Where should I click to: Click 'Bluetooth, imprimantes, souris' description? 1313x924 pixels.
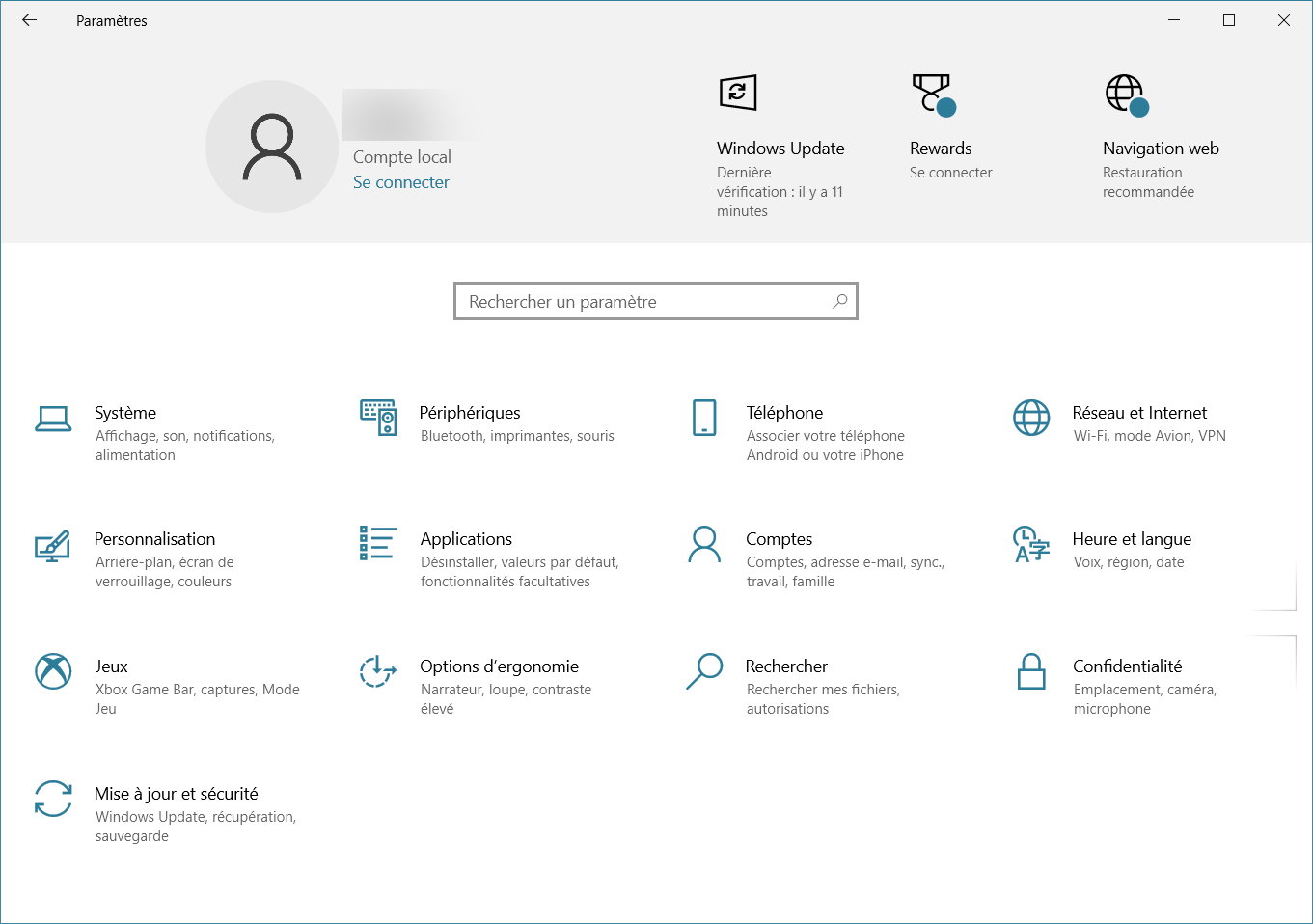[517, 436]
